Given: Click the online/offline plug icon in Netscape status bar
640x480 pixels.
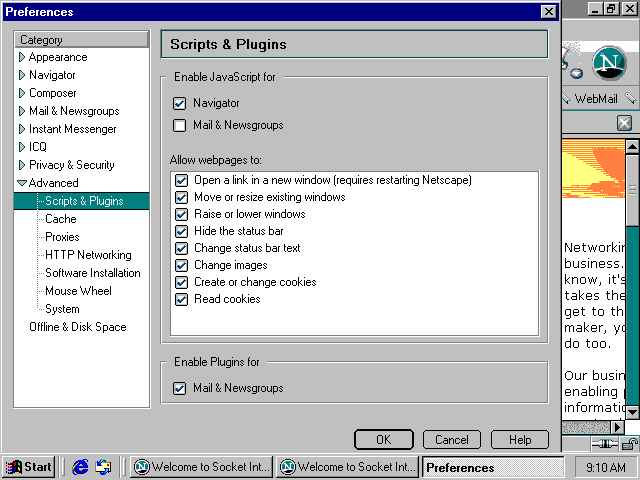Looking at the screenshot, I should point(605,444).
